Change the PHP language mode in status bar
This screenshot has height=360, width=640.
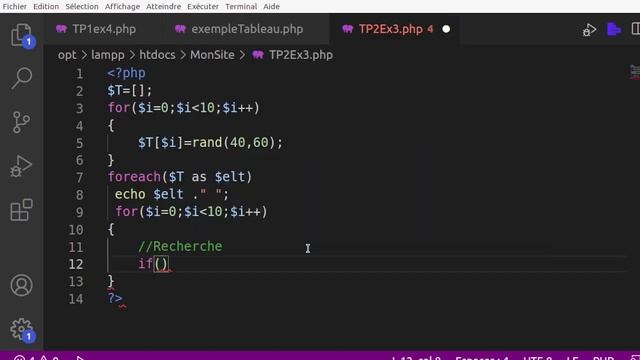coord(603,358)
